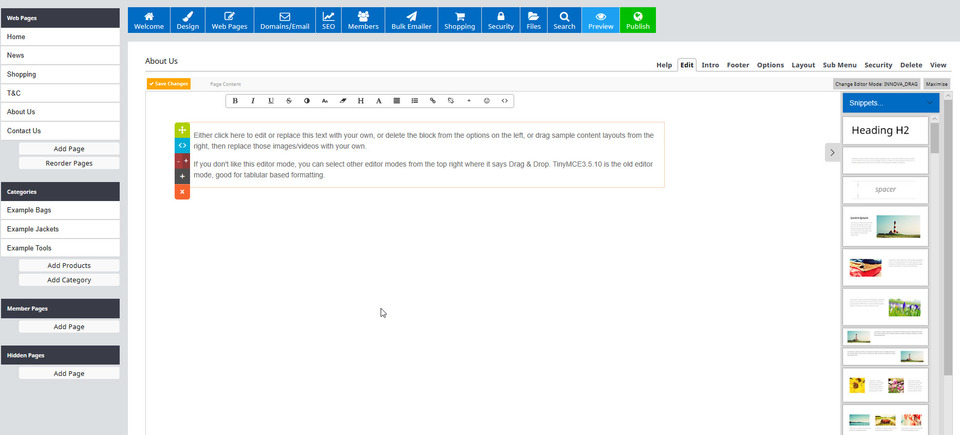Screen dimensions: 960x435
Task: Click Add Products in Categories
Action: click(69, 265)
